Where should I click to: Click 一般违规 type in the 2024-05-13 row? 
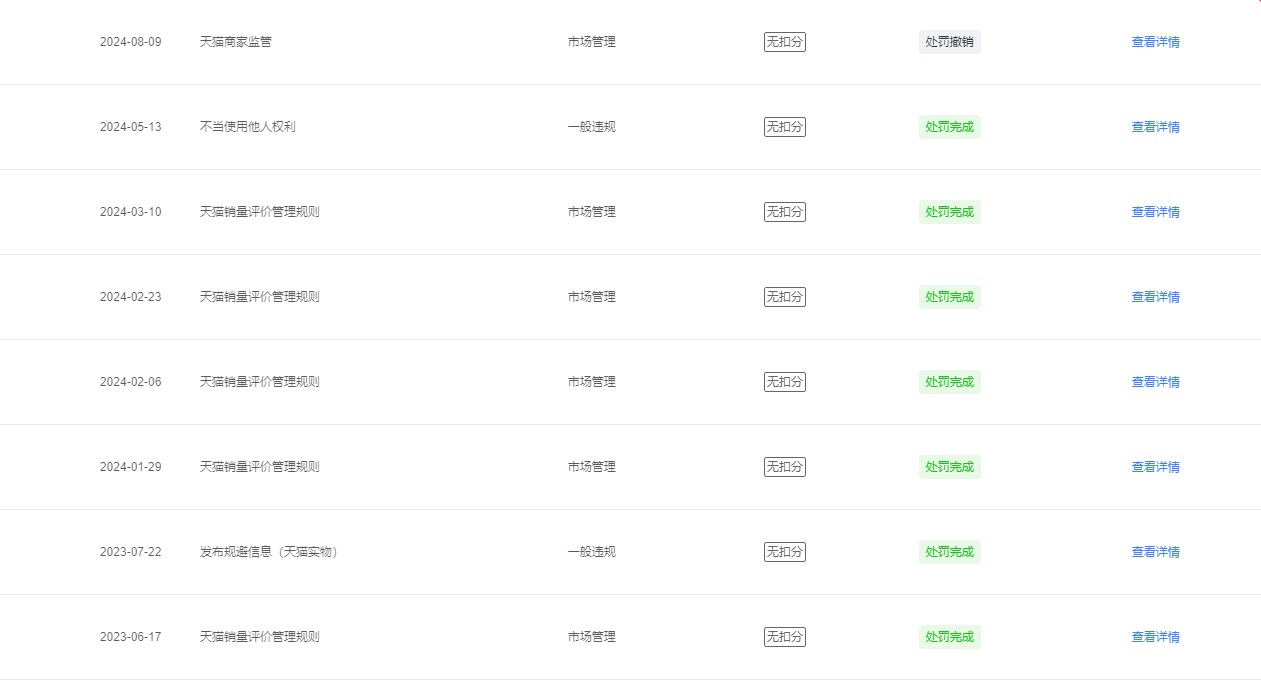[x=591, y=127]
